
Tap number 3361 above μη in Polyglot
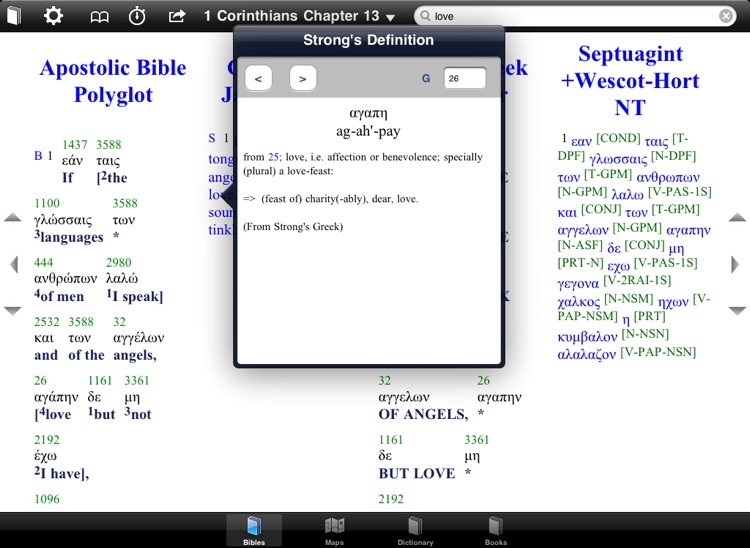[137, 381]
